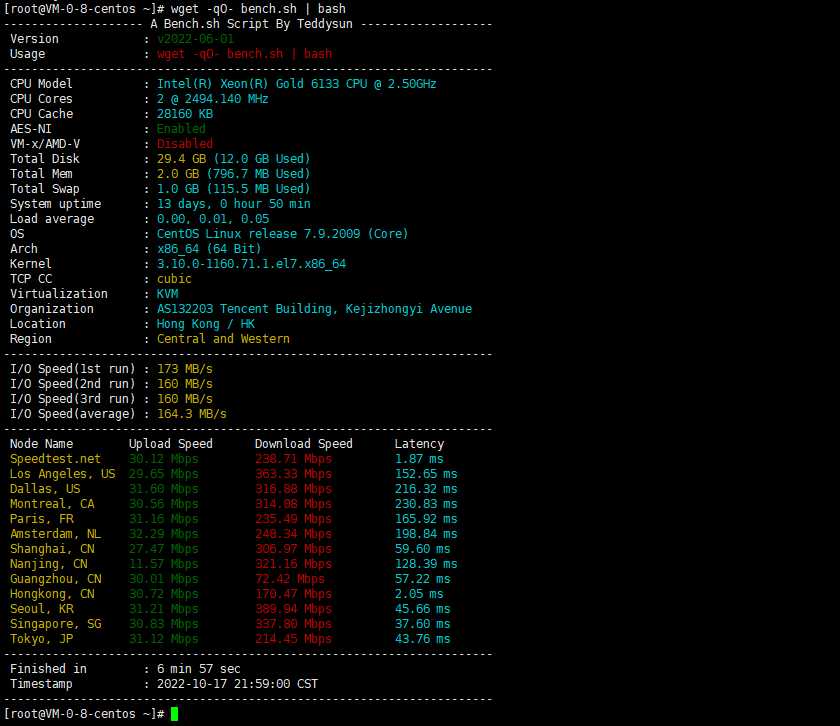Image resolution: width=840 pixels, height=726 pixels.
Task: Click the green AES-NI Enabled value
Action: (181, 129)
